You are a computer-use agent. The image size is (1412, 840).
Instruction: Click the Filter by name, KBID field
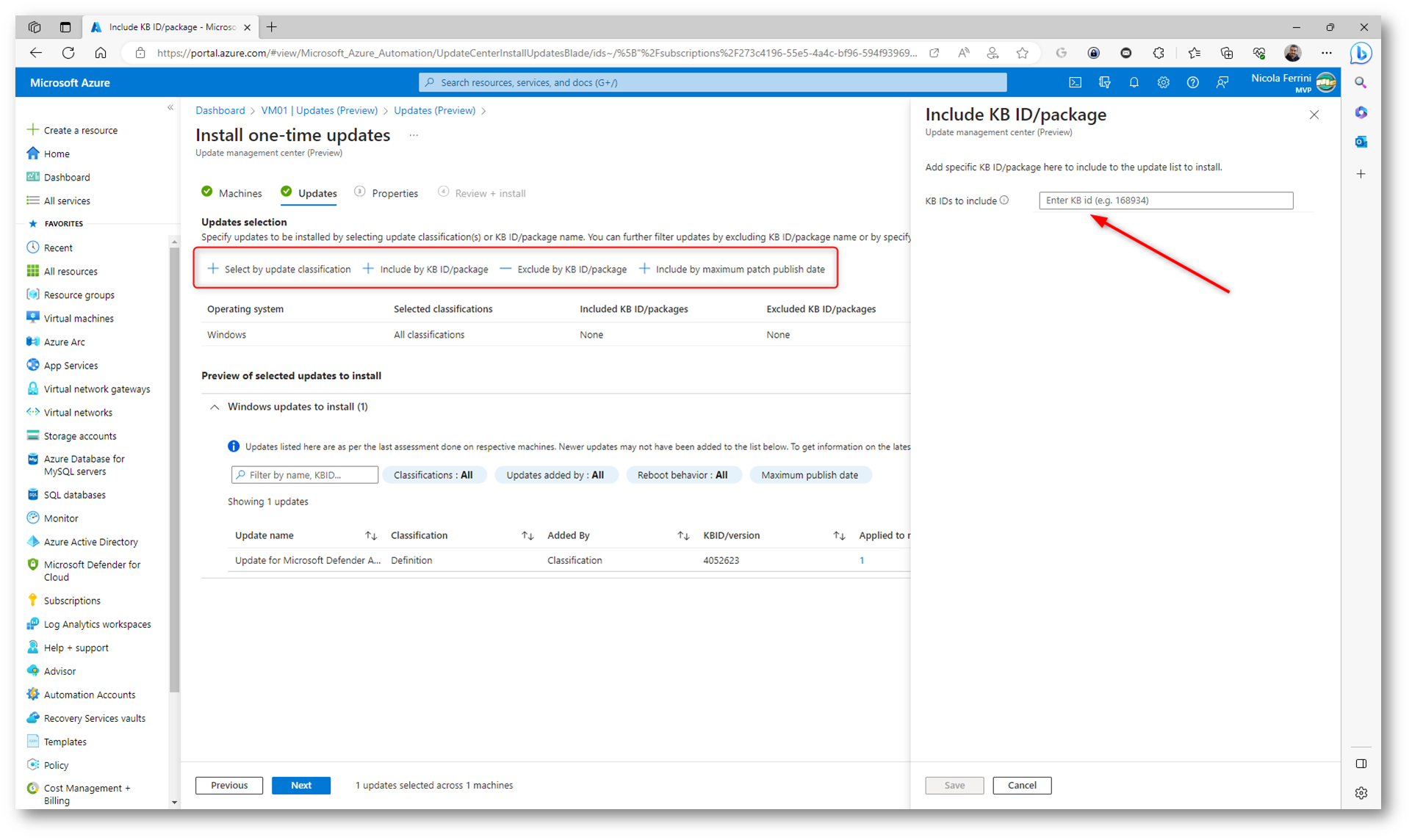(x=305, y=475)
